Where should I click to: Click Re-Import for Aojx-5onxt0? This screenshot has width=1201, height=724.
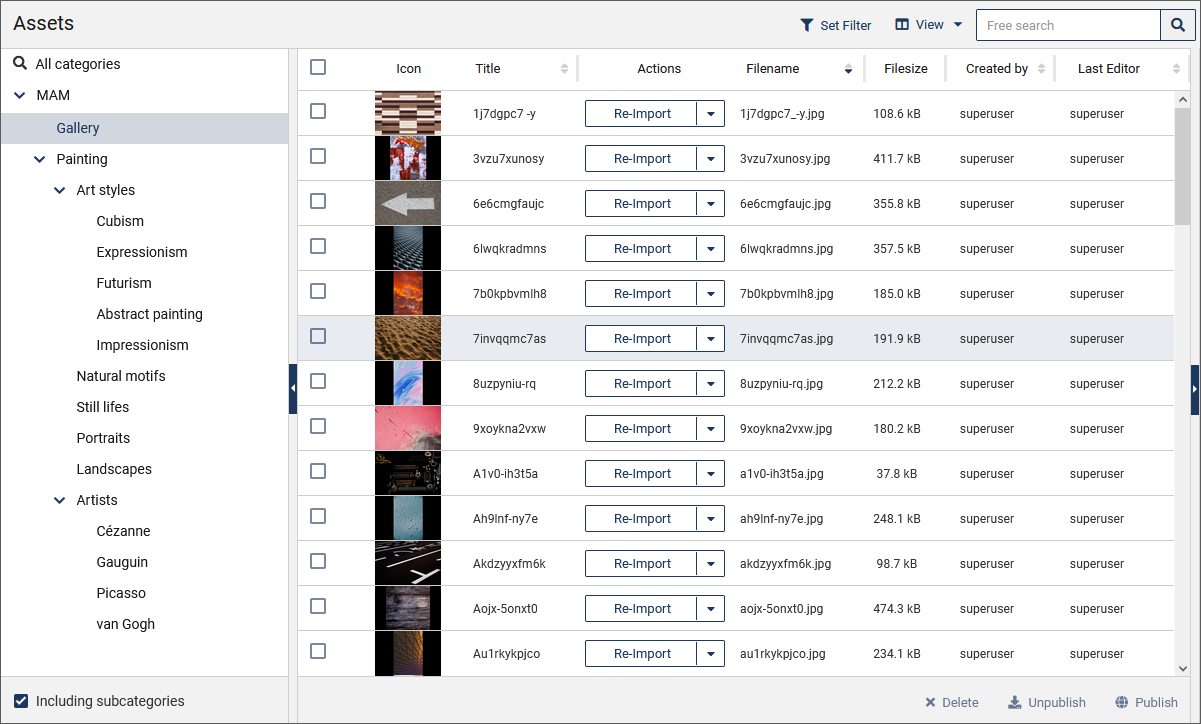click(641, 609)
